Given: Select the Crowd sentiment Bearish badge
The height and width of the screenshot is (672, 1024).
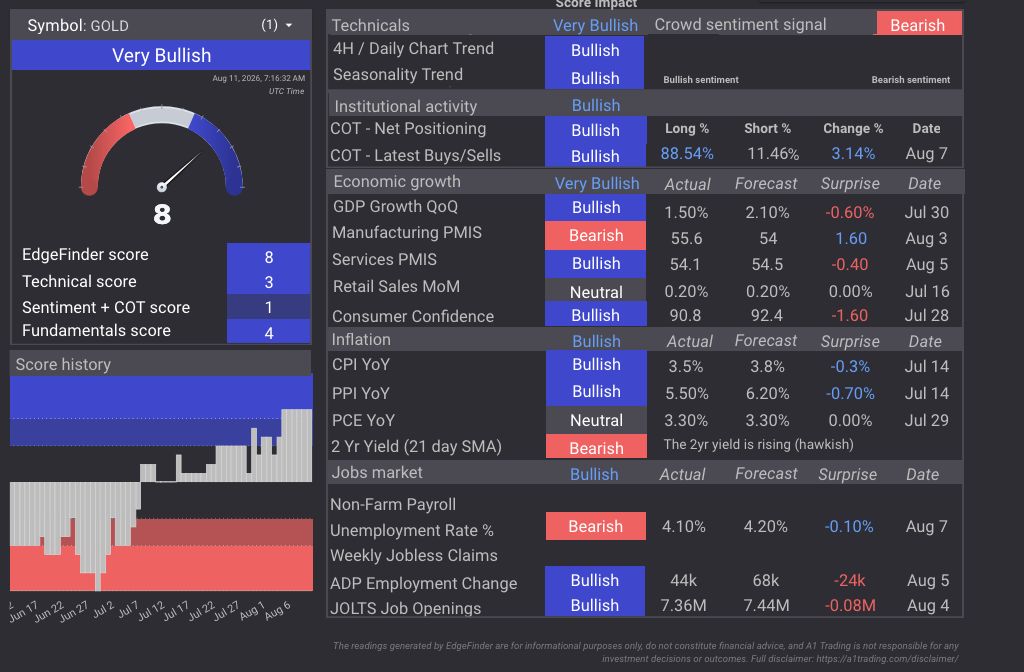Looking at the screenshot, I should 918,24.
